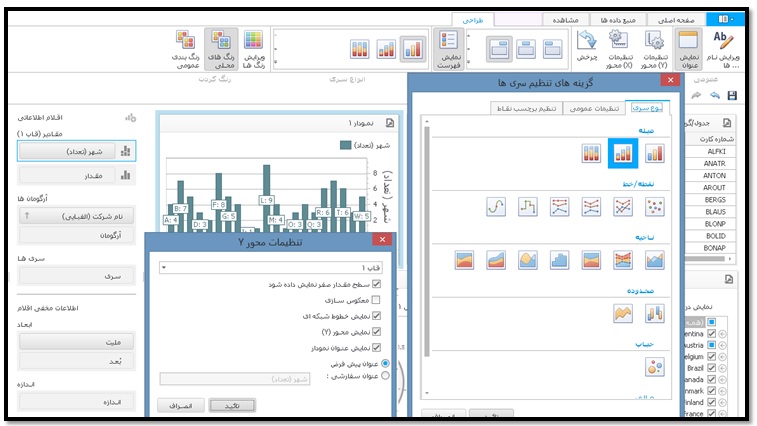This screenshot has height=426, width=757.
Task: Select the step line chart type in series dialog
Action: pos(528,207)
